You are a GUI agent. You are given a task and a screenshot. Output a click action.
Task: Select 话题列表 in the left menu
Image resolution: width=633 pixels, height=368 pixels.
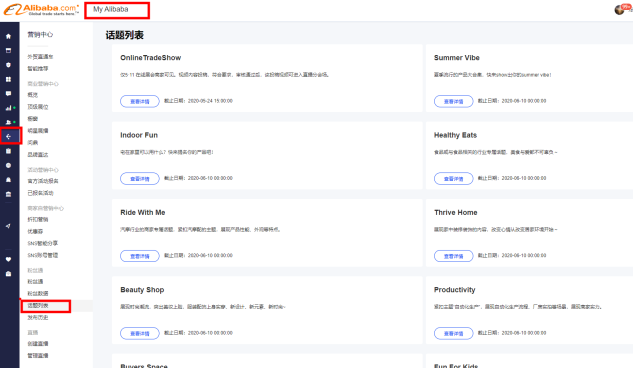(x=38, y=306)
